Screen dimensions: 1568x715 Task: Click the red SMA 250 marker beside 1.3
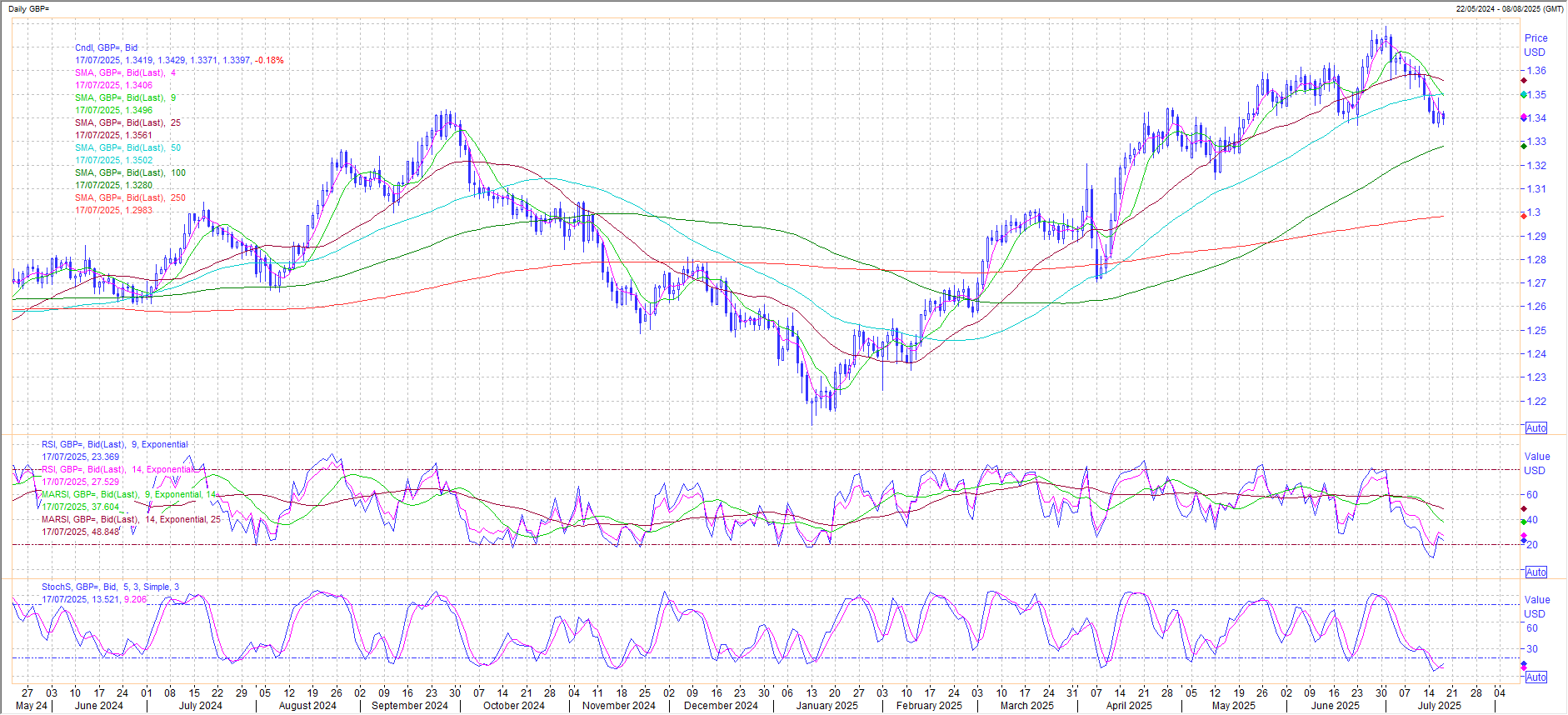click(1524, 215)
